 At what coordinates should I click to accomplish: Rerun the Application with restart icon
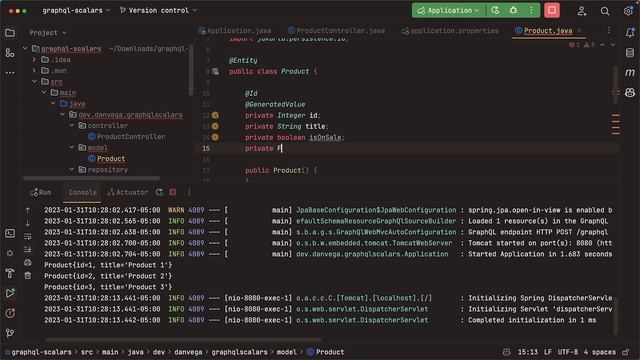coord(495,11)
